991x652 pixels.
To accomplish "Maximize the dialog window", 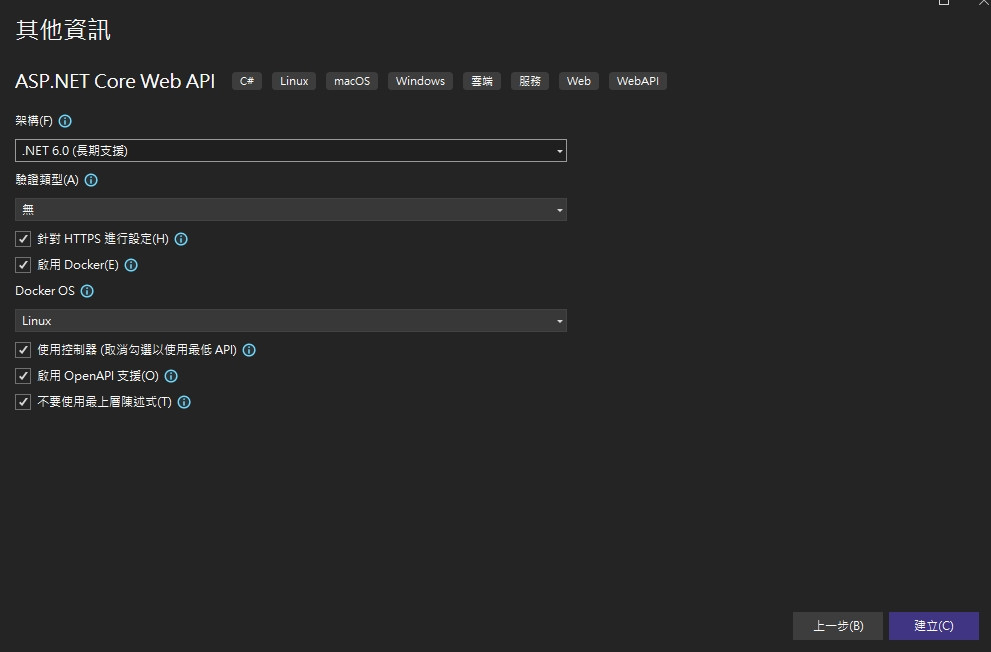I will pyautogui.click(x=944, y=3).
